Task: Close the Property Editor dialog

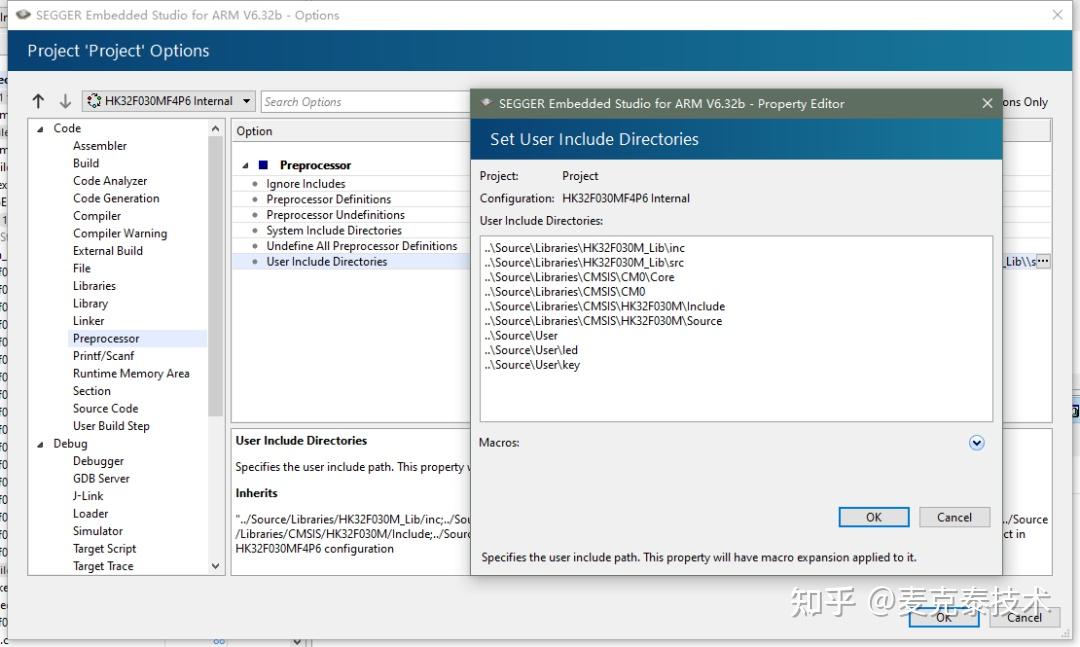Action: [987, 103]
